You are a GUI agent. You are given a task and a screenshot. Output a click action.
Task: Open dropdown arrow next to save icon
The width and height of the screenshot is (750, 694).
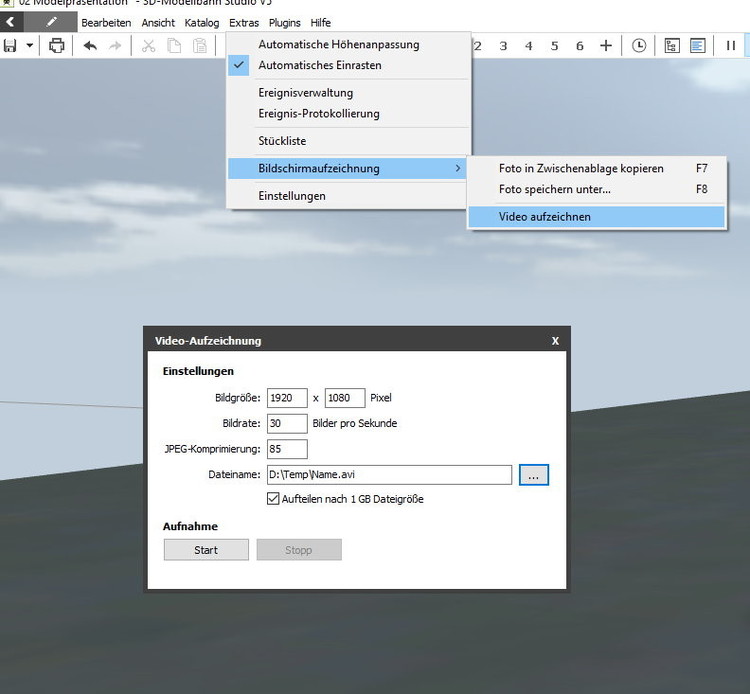[30, 46]
